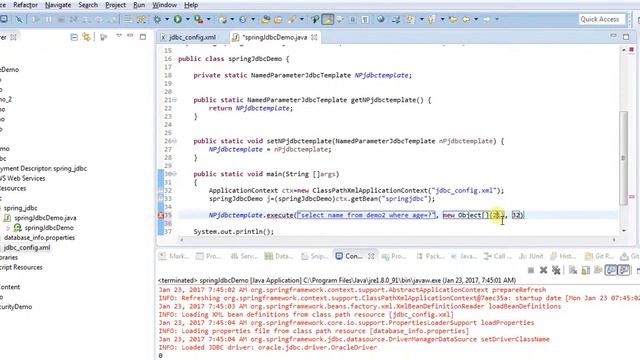Click Remove All Terminated Launches icon
This screenshot has height=360, width=640.
coord(556,270)
